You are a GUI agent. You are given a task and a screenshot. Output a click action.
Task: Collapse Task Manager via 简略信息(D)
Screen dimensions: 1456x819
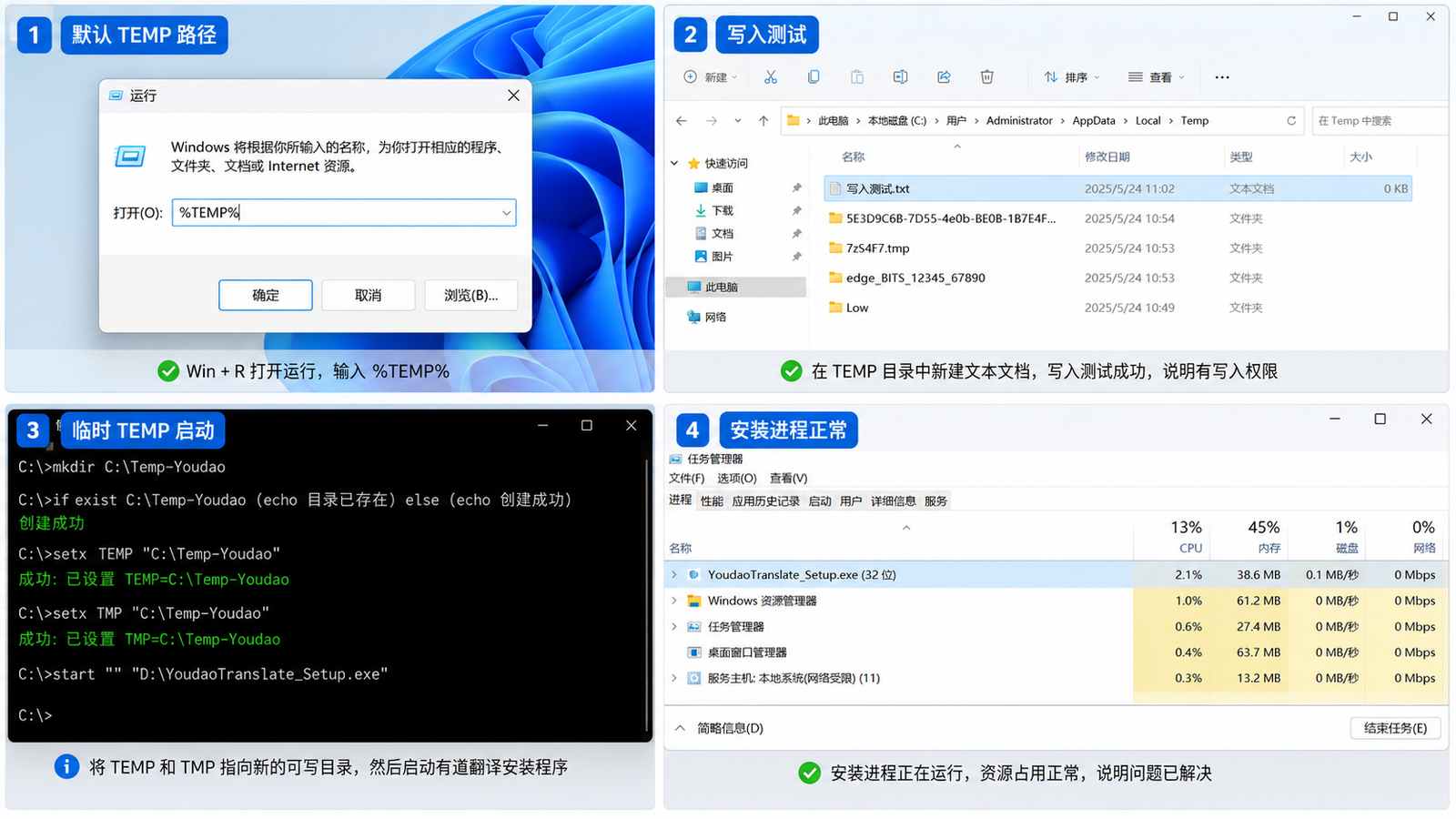(719, 728)
